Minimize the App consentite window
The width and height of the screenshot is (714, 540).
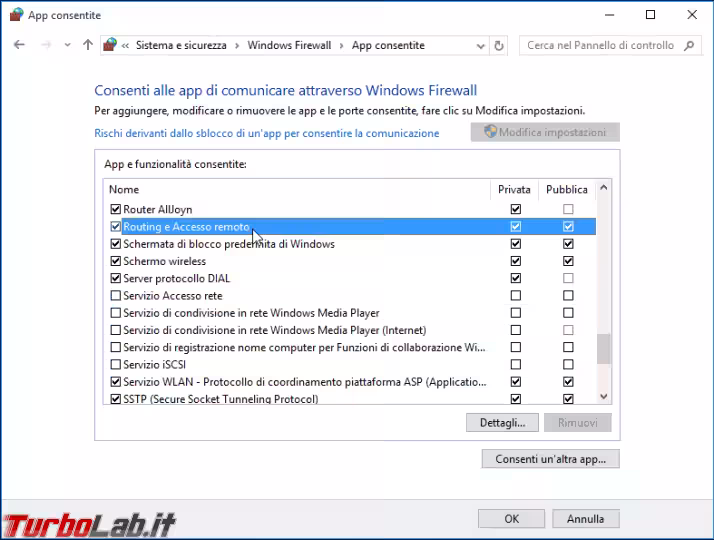(x=609, y=15)
